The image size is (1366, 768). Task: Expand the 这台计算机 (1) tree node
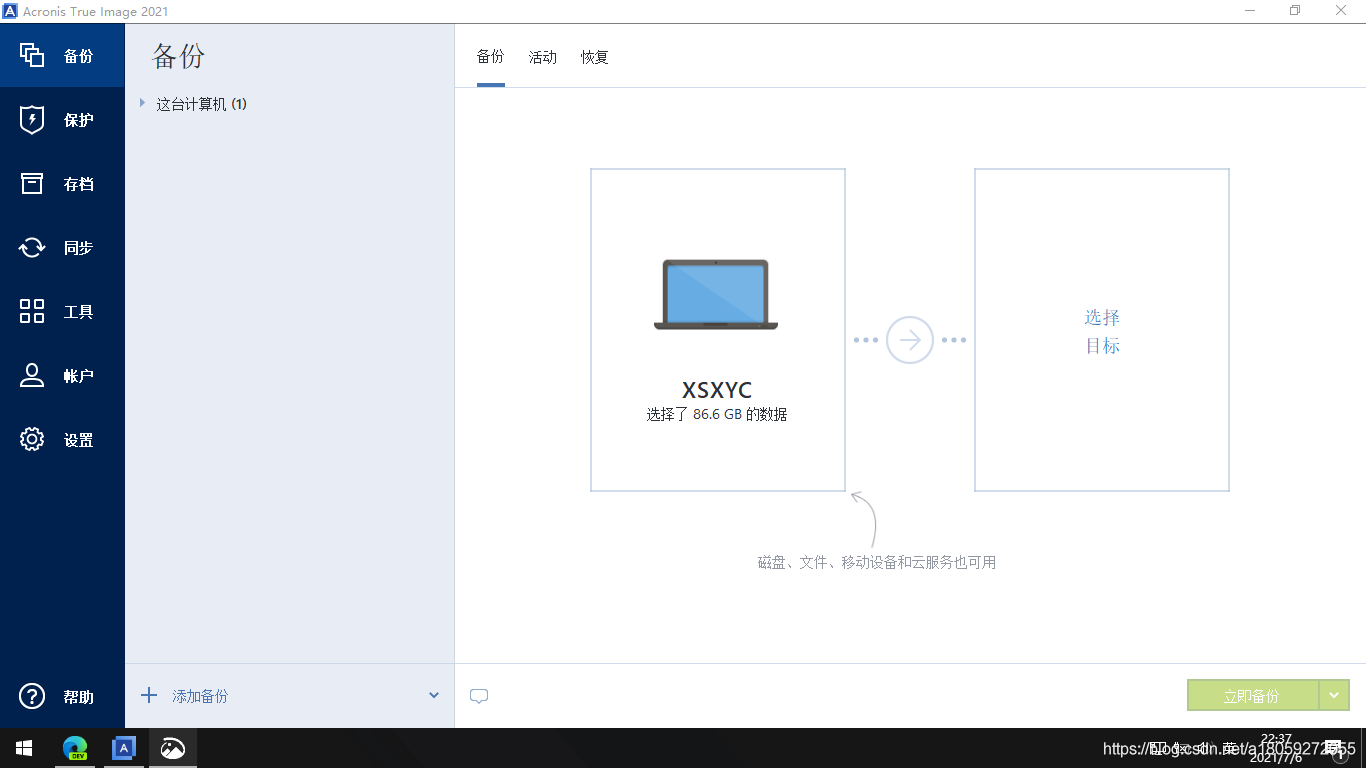(x=143, y=103)
